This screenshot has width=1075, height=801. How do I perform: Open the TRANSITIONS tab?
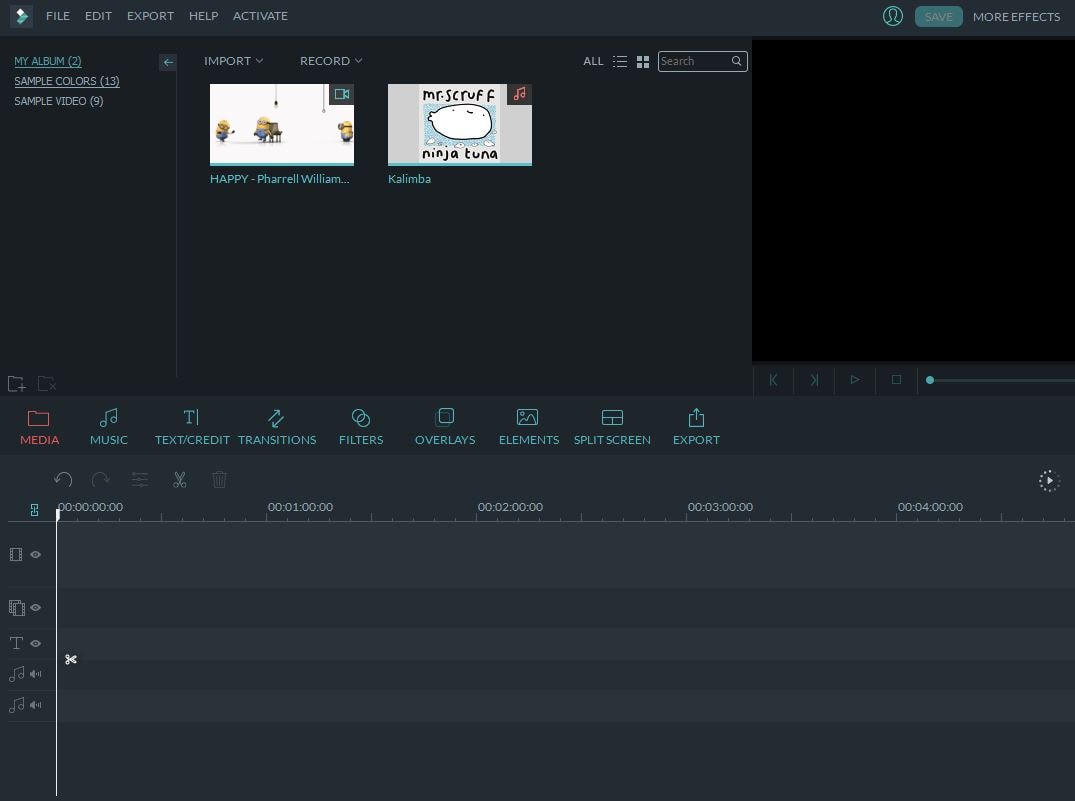(277, 427)
